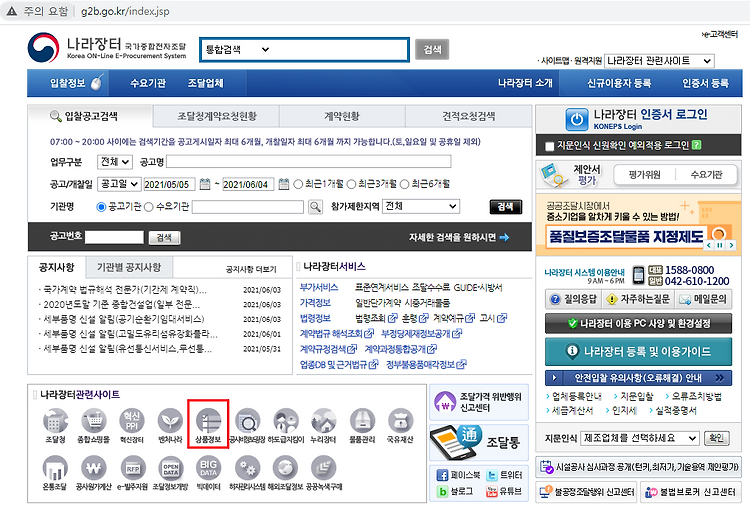The height and width of the screenshot is (512, 750).
Task: Open the 신규이용자 등록 menu
Action: (619, 83)
